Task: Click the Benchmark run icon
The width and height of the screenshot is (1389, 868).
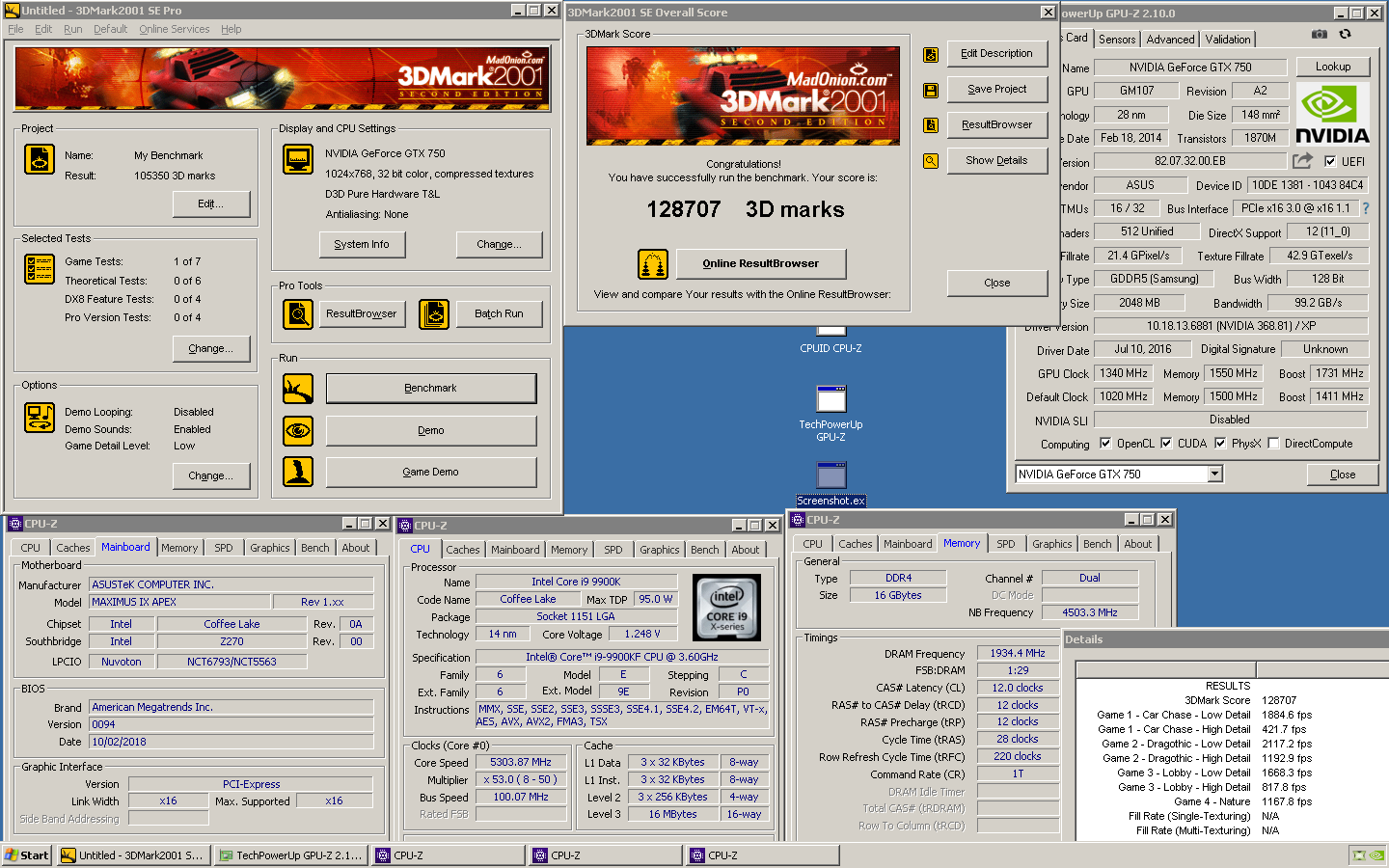Action: 298,389
